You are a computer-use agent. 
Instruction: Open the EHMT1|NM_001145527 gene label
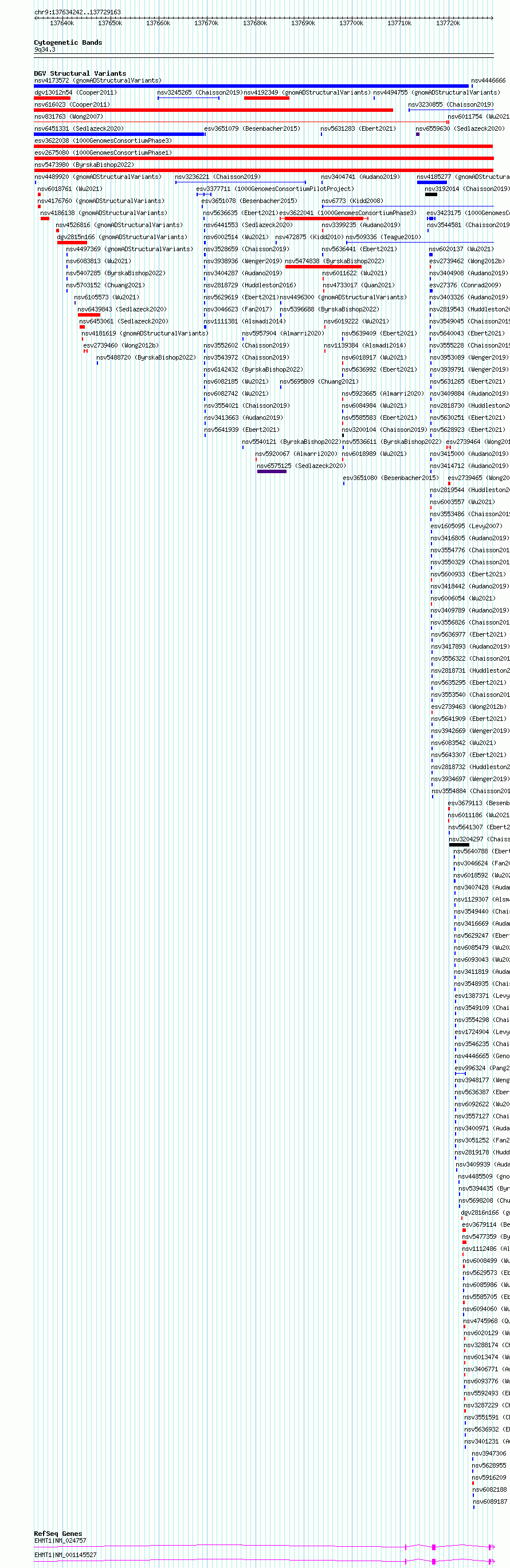pyautogui.click(x=65, y=1555)
